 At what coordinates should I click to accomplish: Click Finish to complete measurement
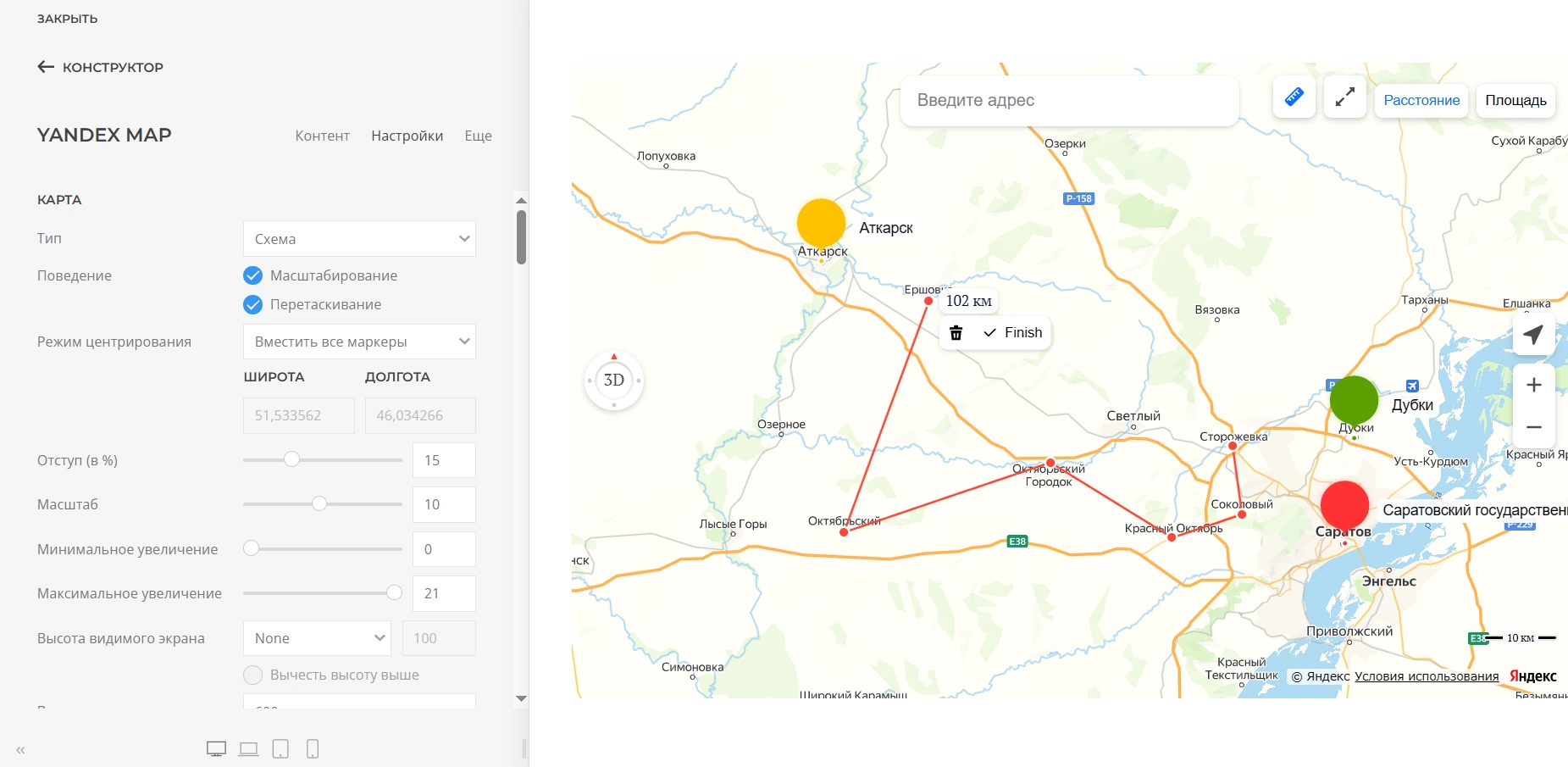[x=1013, y=333]
